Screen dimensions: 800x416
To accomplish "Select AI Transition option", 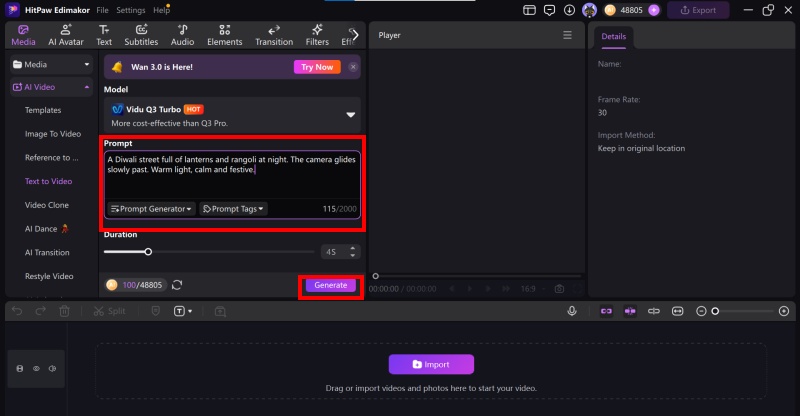I will 47,253.
